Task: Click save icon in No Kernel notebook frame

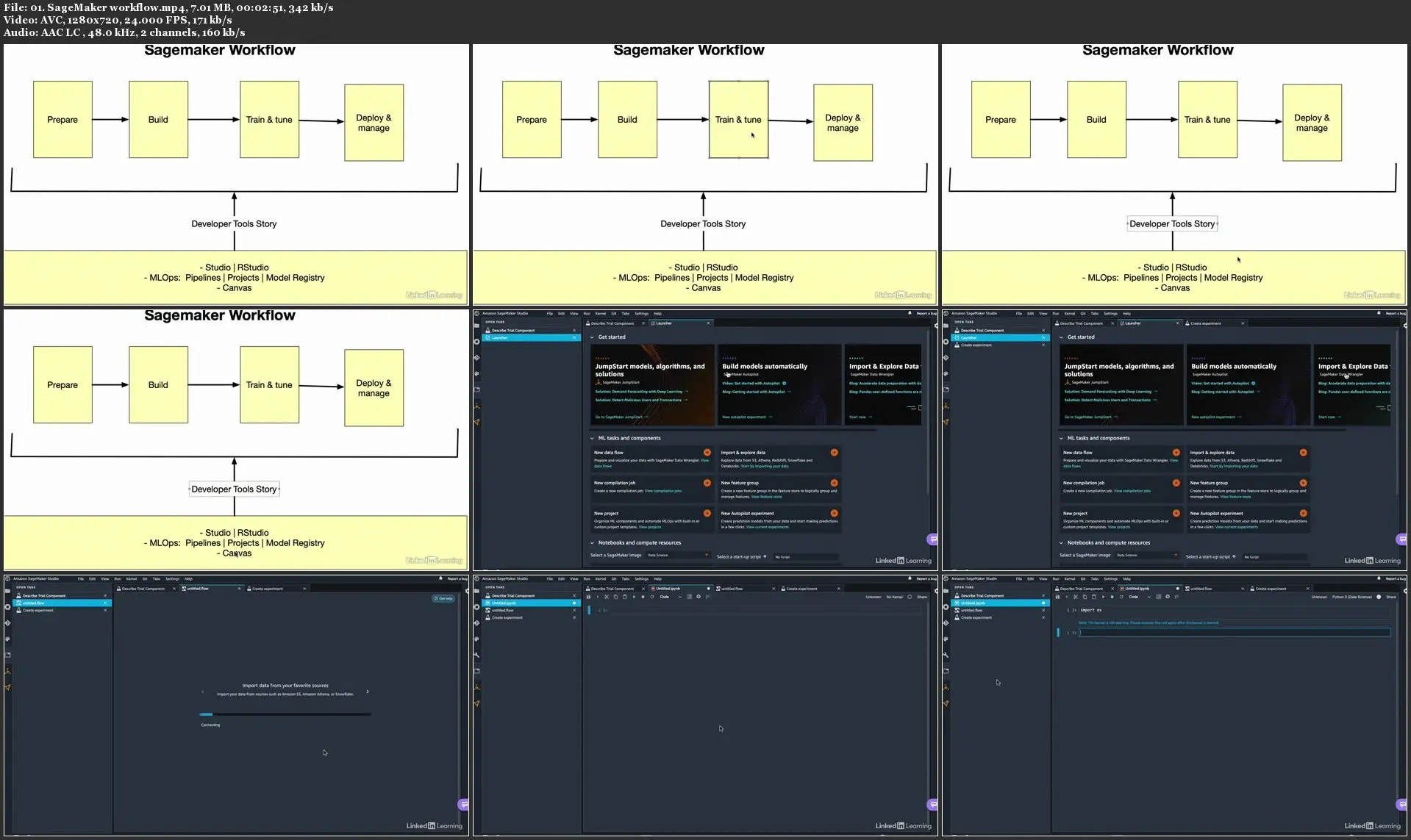Action: coord(588,597)
